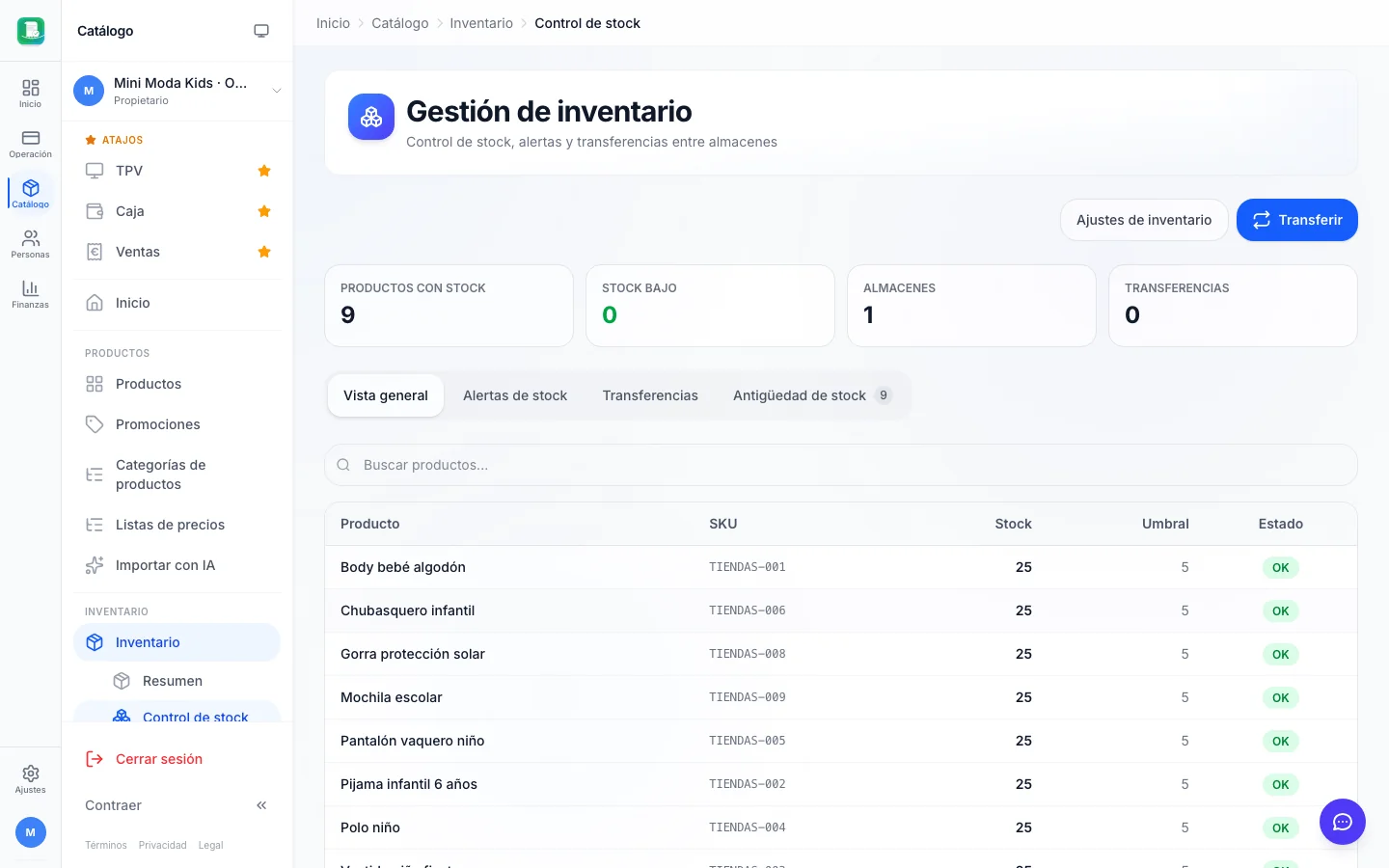The height and width of the screenshot is (868, 1389).
Task: Focus the Buscar productos search field
Action: click(x=841, y=465)
